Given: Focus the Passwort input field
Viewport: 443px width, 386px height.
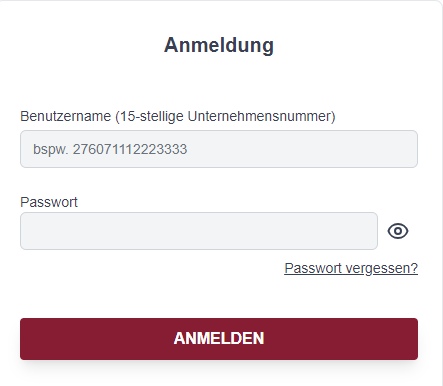Looking at the screenshot, I should tap(199, 231).
